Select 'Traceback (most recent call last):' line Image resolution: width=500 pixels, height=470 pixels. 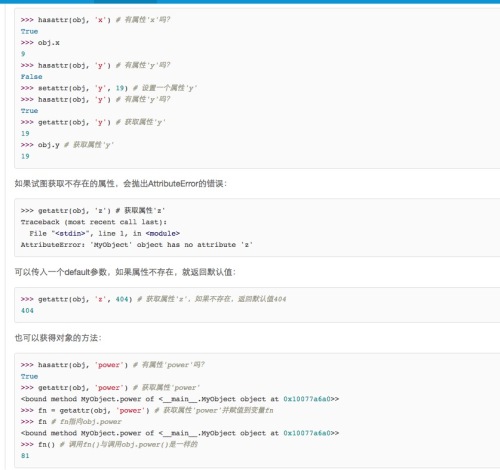(94, 222)
